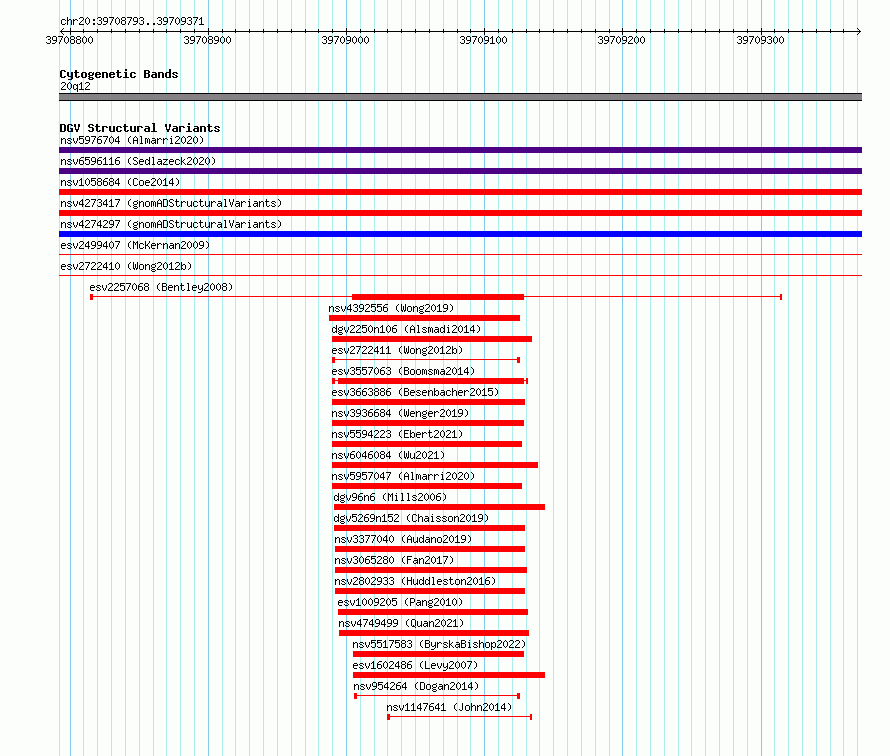Open nsv4273417 (gnomADStructuralVariants) label
The width and height of the screenshot is (890, 756).
pos(171,203)
